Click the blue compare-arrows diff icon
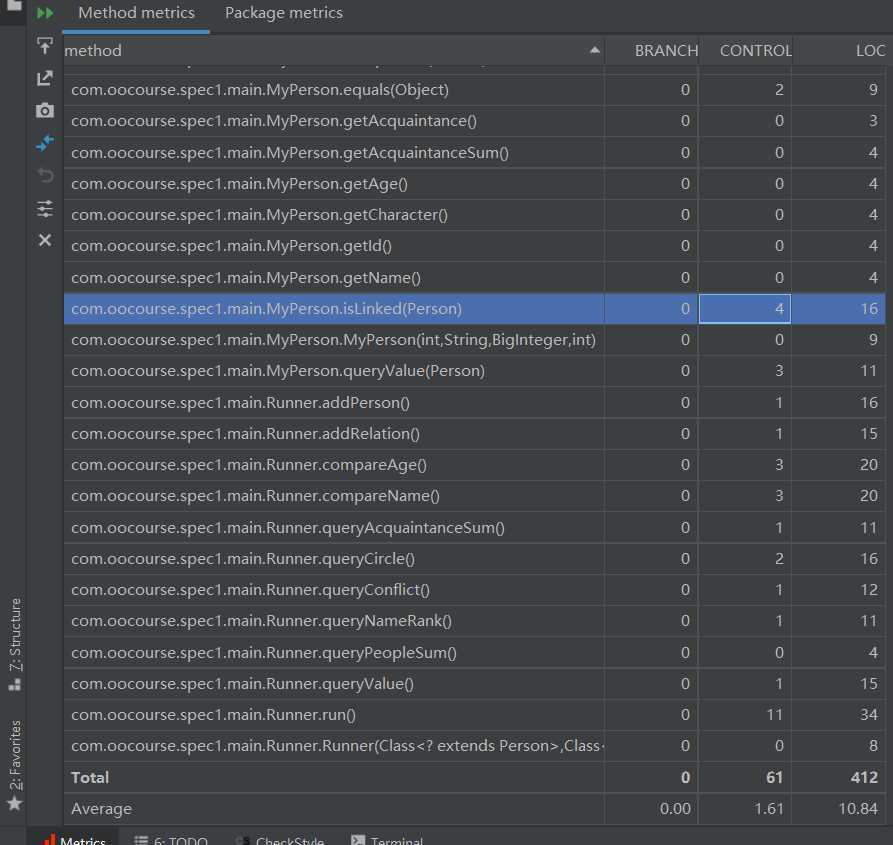Screen dimensions: 893x845 (x=45, y=143)
